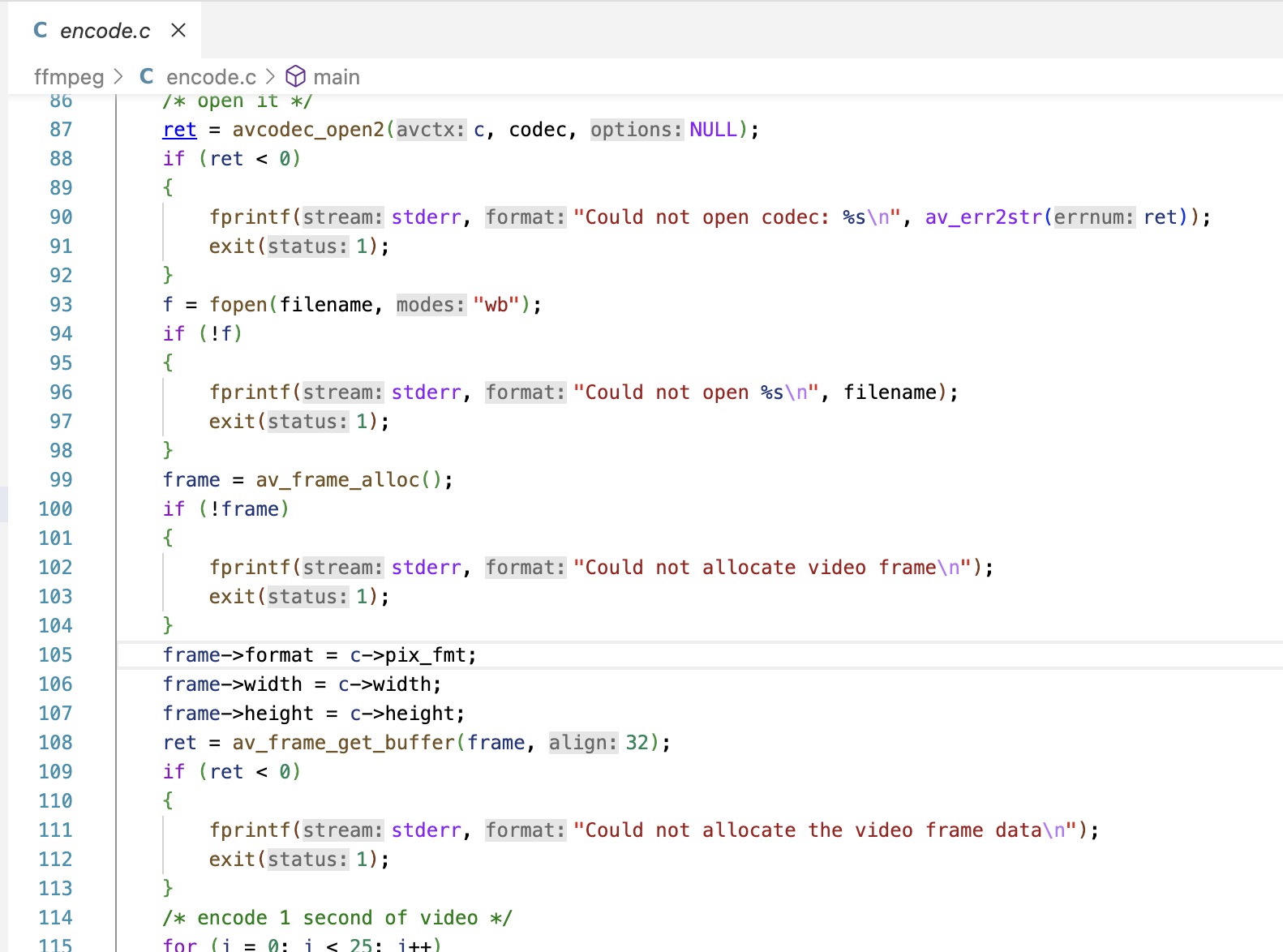Click av_frame_get_buffer on line 108
Screen dimensions: 1283x952
[x=344, y=743]
